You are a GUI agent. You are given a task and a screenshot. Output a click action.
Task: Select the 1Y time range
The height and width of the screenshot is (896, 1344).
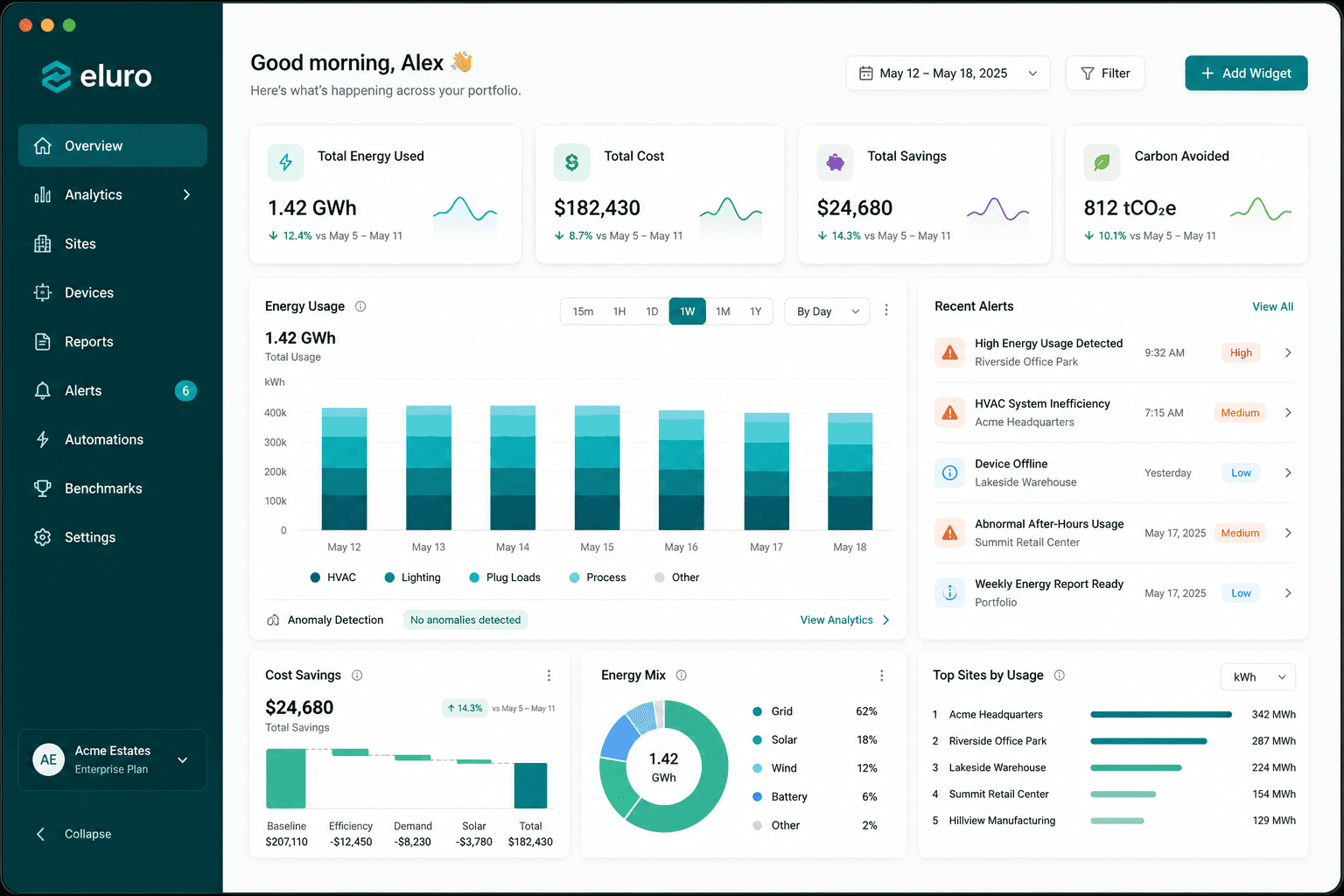(756, 311)
